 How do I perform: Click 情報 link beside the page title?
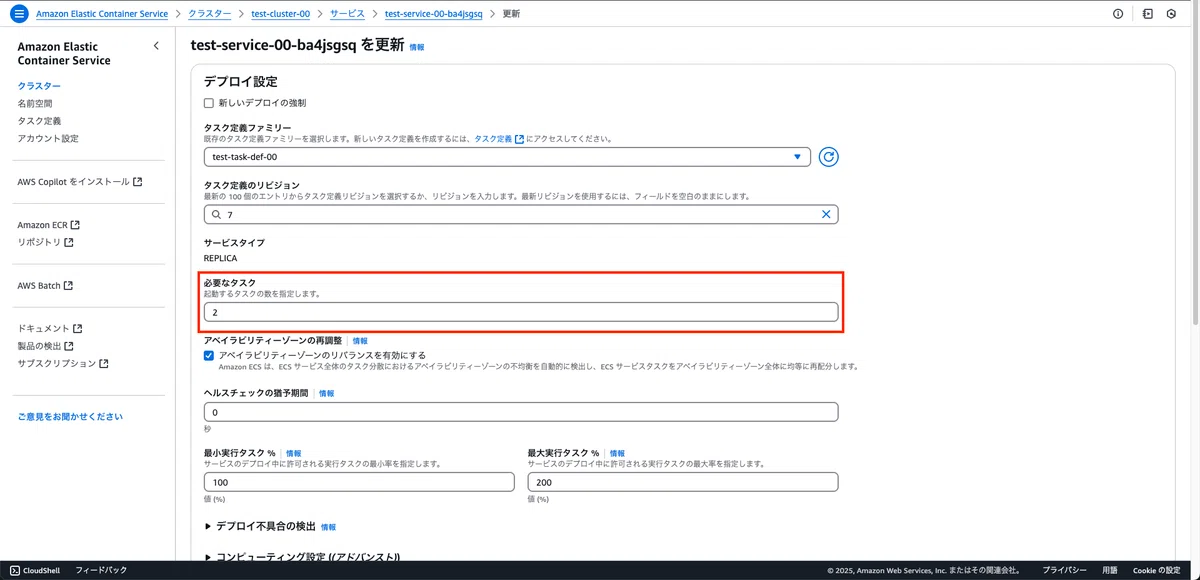click(417, 47)
